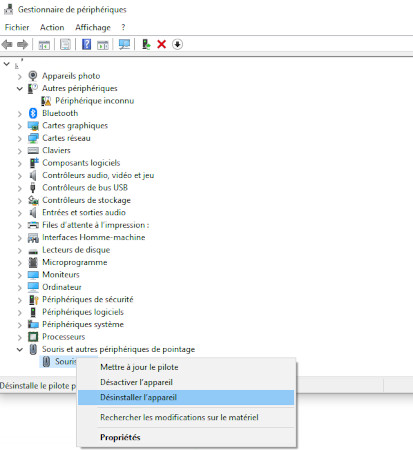Expand the Interfaces Homme-machine arrow
This screenshot has width=413, height=450.
tap(19, 238)
